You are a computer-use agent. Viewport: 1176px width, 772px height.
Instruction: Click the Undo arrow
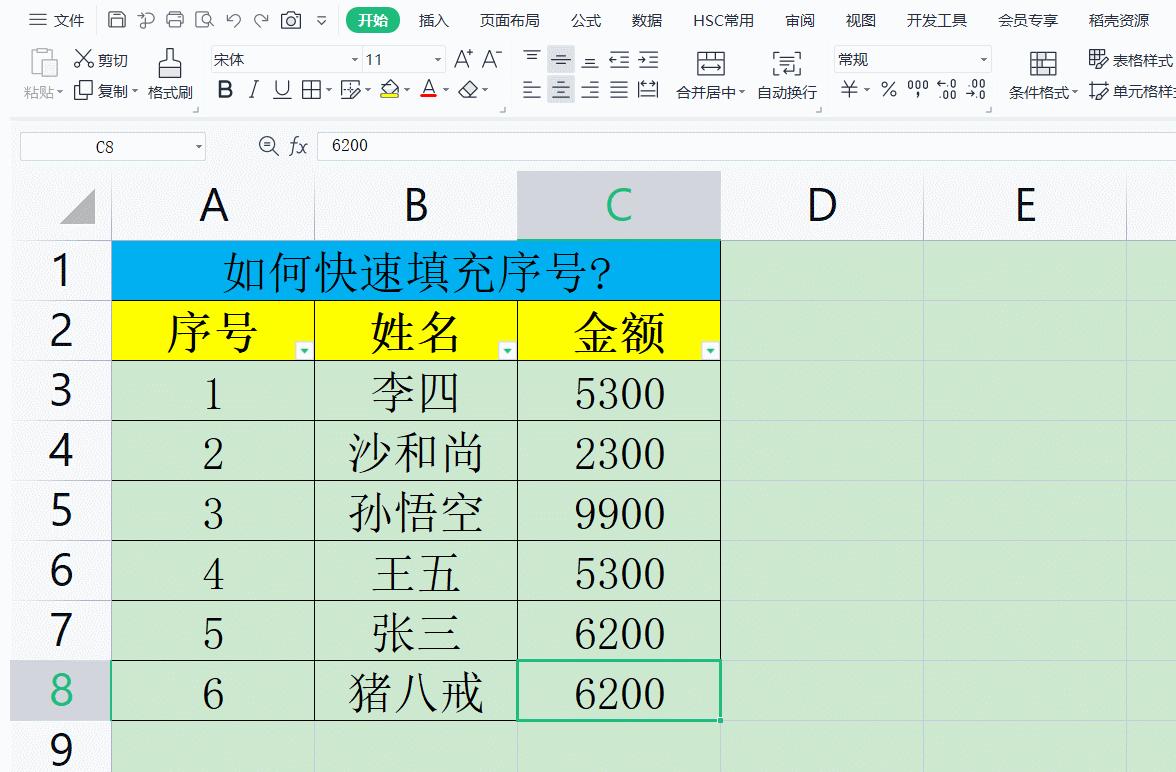233,20
